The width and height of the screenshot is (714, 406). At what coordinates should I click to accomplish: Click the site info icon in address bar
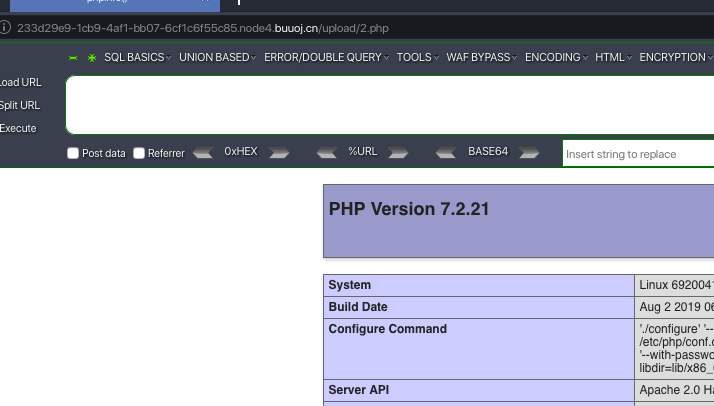pyautogui.click(x=5, y=27)
